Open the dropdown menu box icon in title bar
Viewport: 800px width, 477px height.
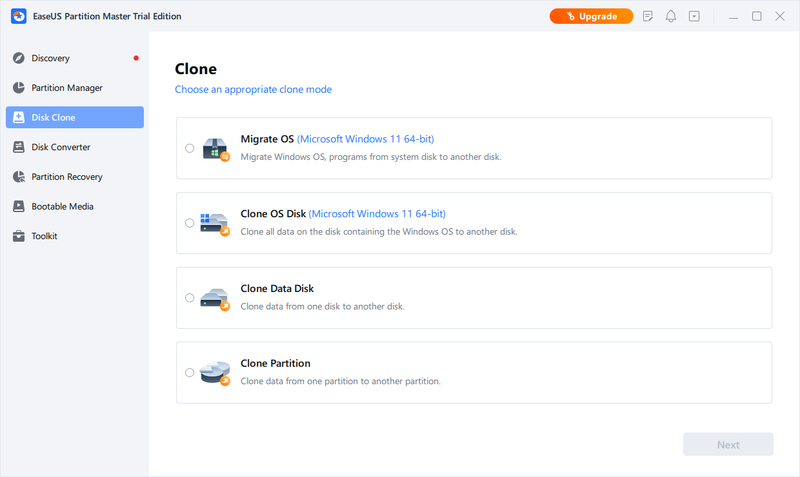click(x=694, y=16)
